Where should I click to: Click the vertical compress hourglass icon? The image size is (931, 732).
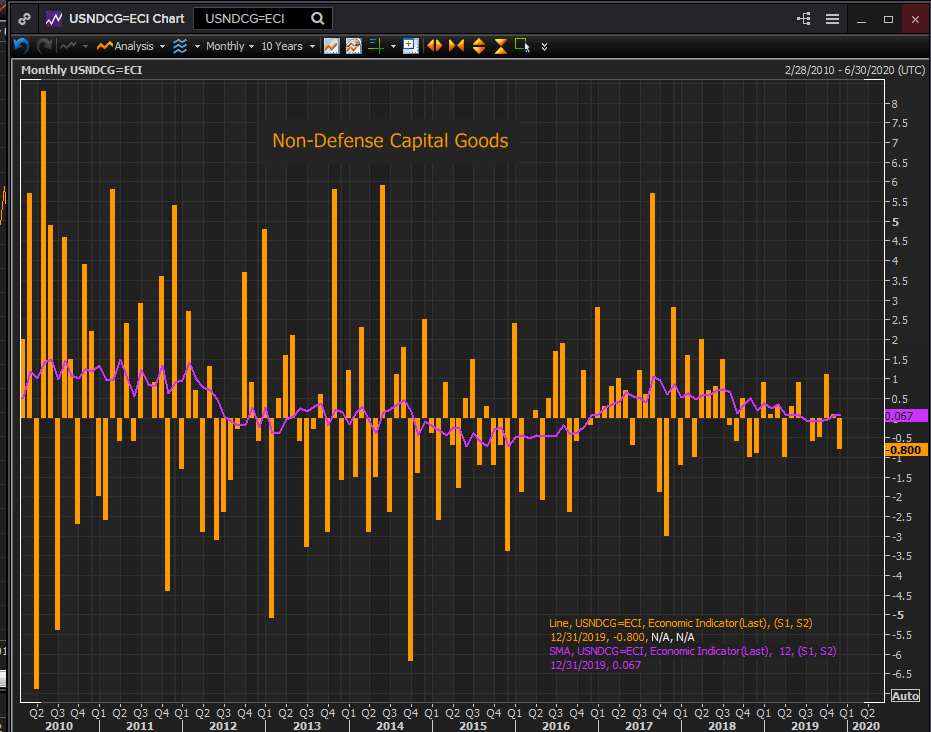500,46
